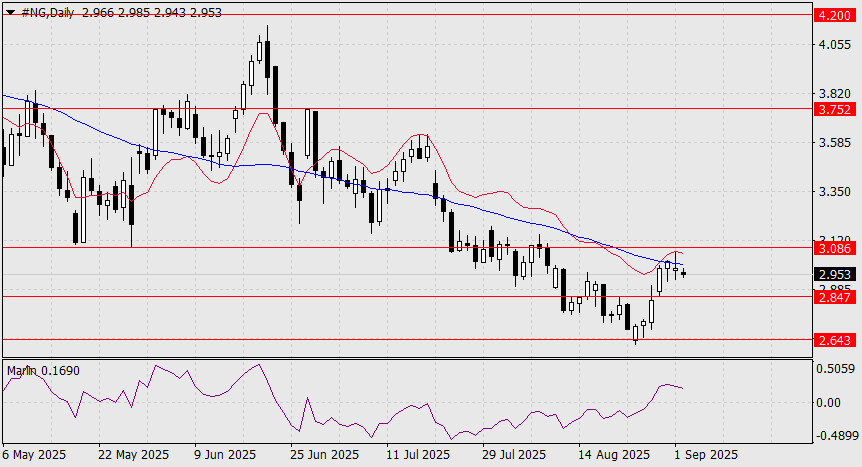Select the Marlin 0.1690 indicator label
This screenshot has width=862, height=467.
coord(43,371)
